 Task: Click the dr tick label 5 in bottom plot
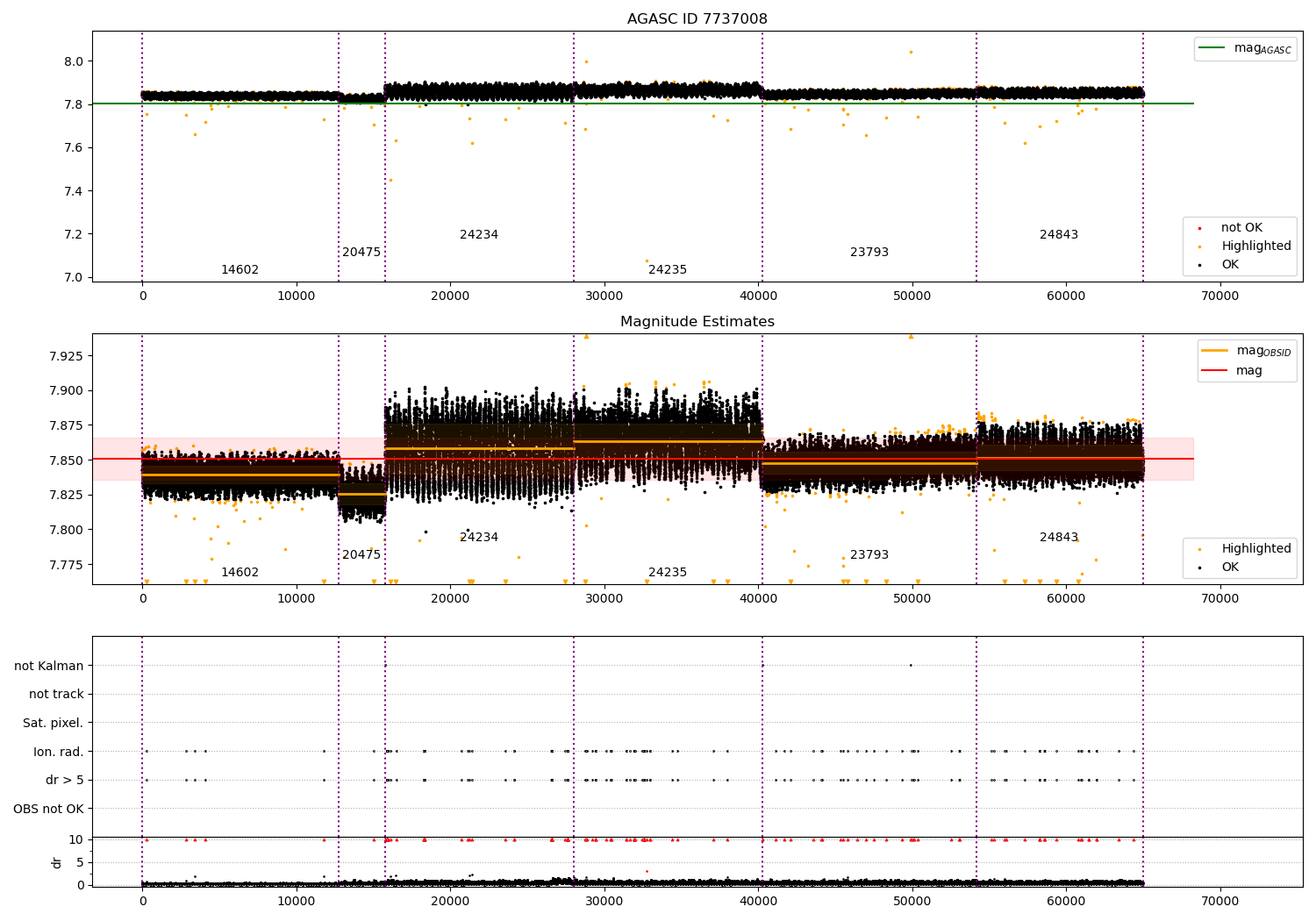(x=80, y=862)
